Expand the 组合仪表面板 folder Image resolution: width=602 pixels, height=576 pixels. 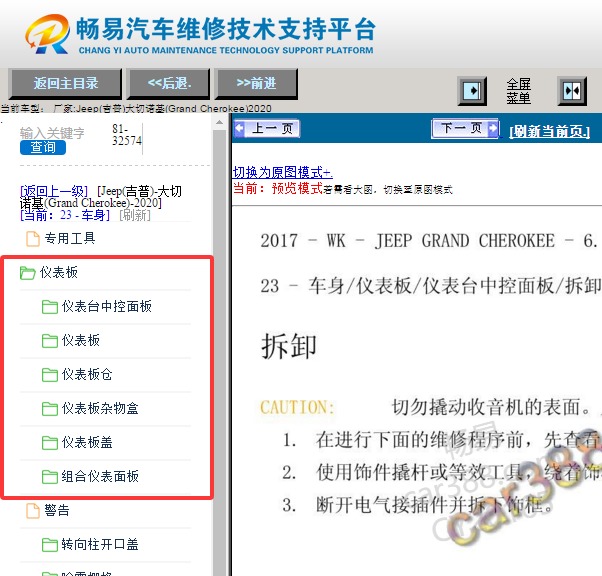click(x=100, y=476)
